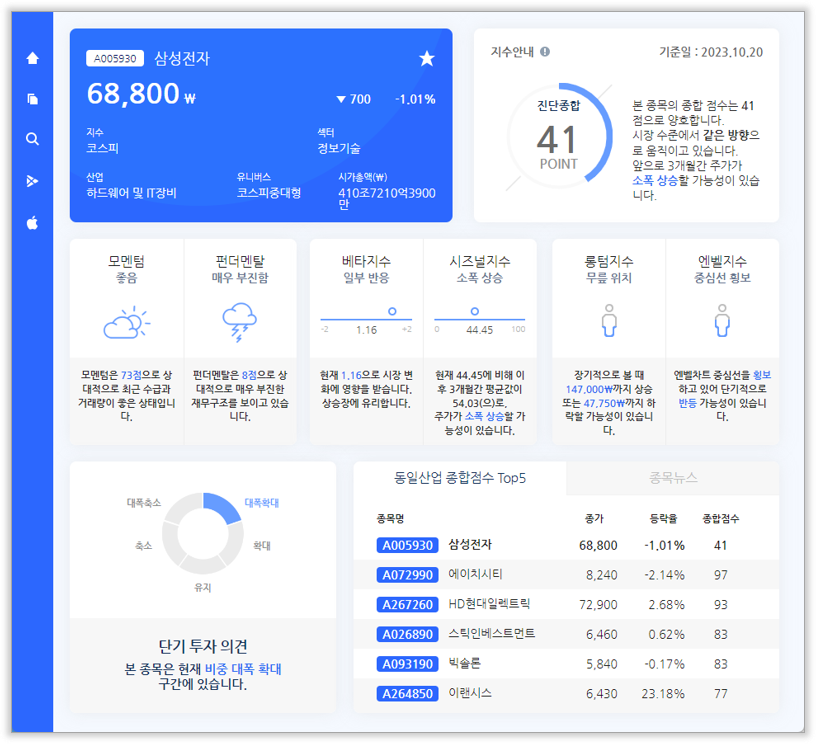Click the 시즈널지수 slider marker

[x=475, y=311]
